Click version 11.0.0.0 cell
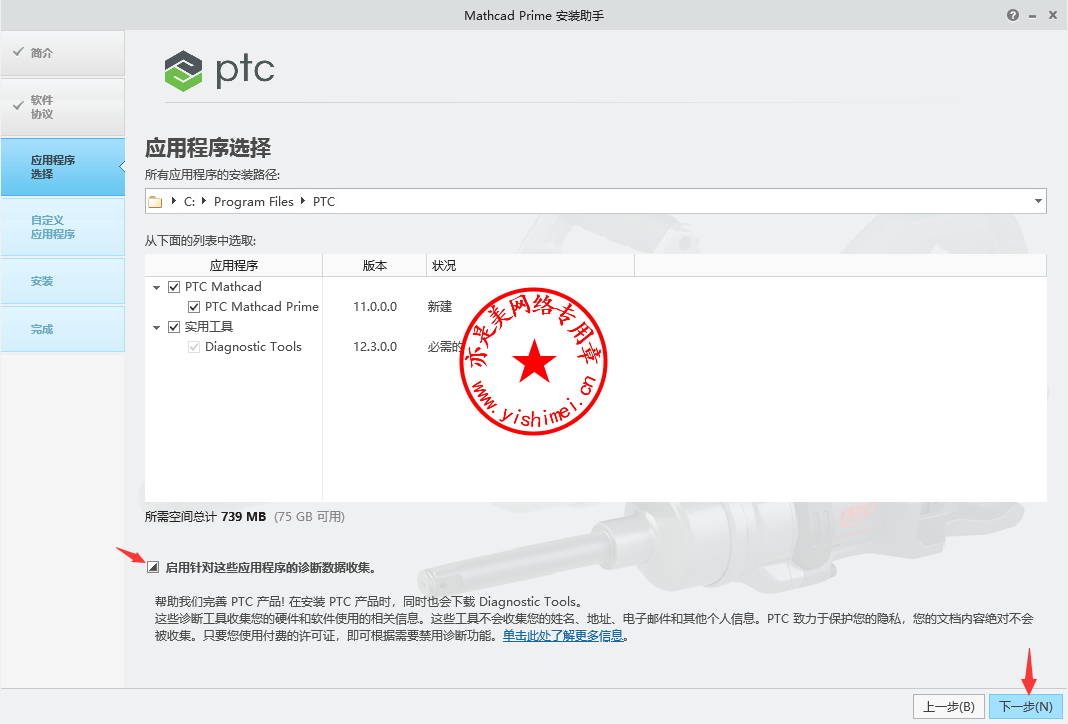Image resolution: width=1068 pixels, height=724 pixels. 375,306
